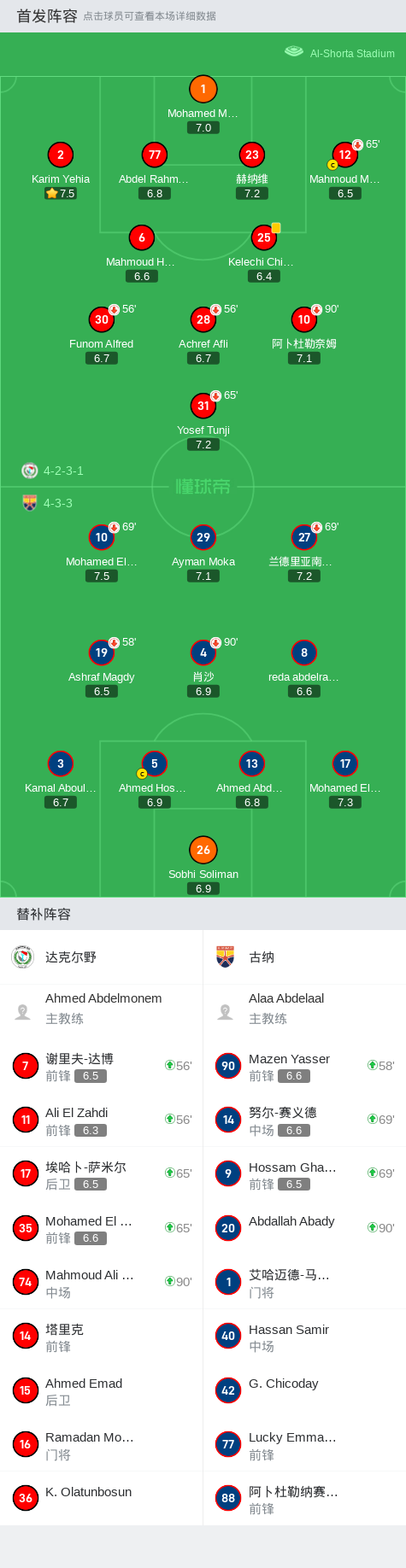Tap the number 10 阿卜杜勒奈姆 player icon
The height and width of the screenshot is (1568, 406).
click(303, 319)
